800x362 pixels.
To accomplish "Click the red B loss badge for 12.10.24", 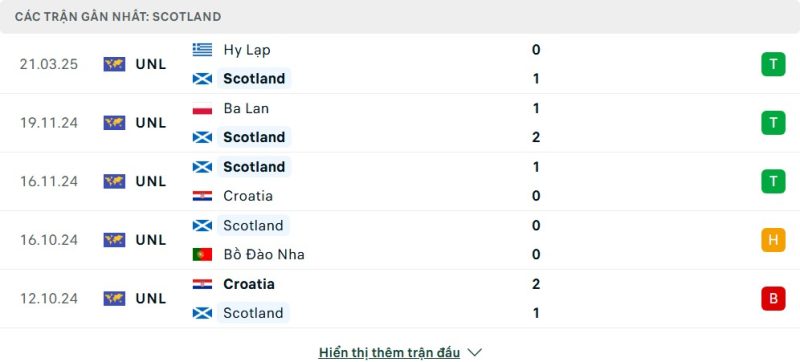I will 773,298.
